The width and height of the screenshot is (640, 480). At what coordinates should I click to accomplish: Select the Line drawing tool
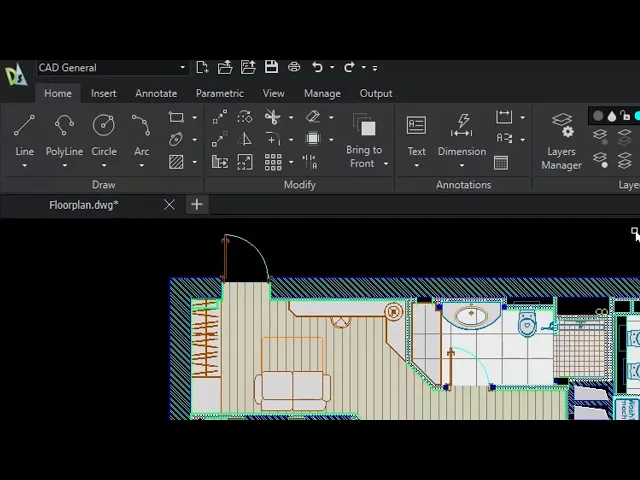coord(24,125)
